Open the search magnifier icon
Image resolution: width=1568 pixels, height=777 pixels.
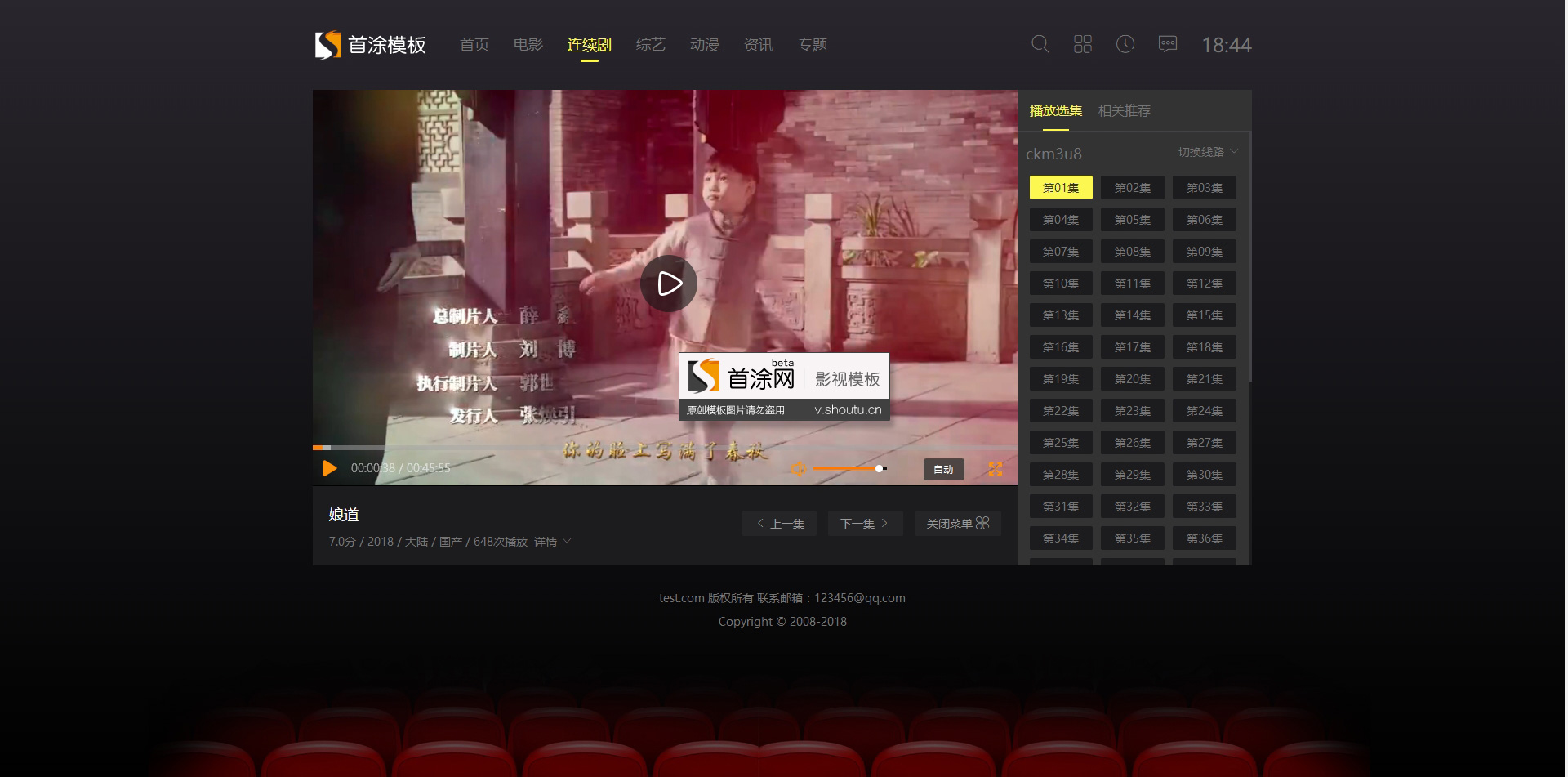(1040, 44)
